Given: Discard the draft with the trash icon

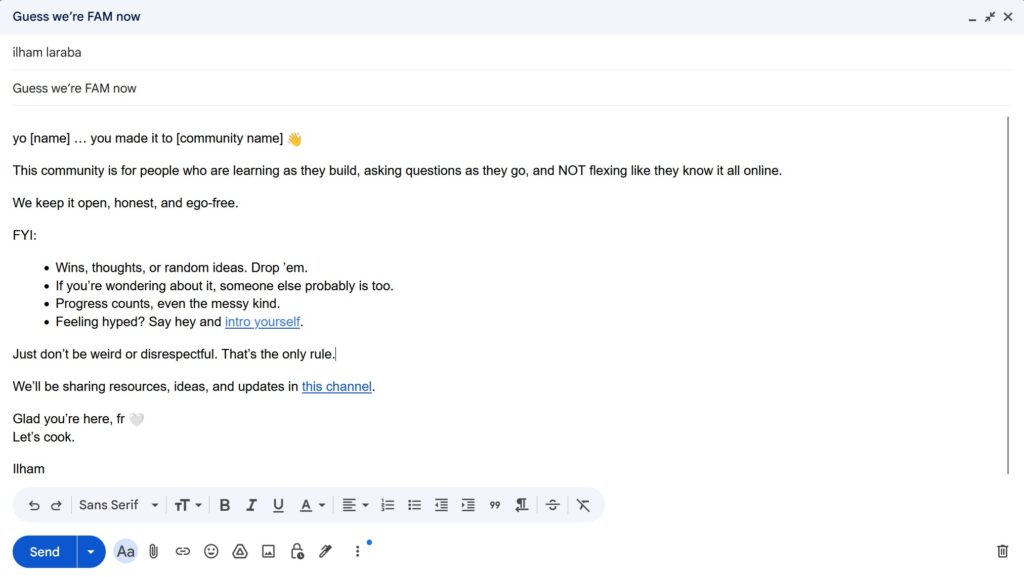Looking at the screenshot, I should coord(1002,551).
